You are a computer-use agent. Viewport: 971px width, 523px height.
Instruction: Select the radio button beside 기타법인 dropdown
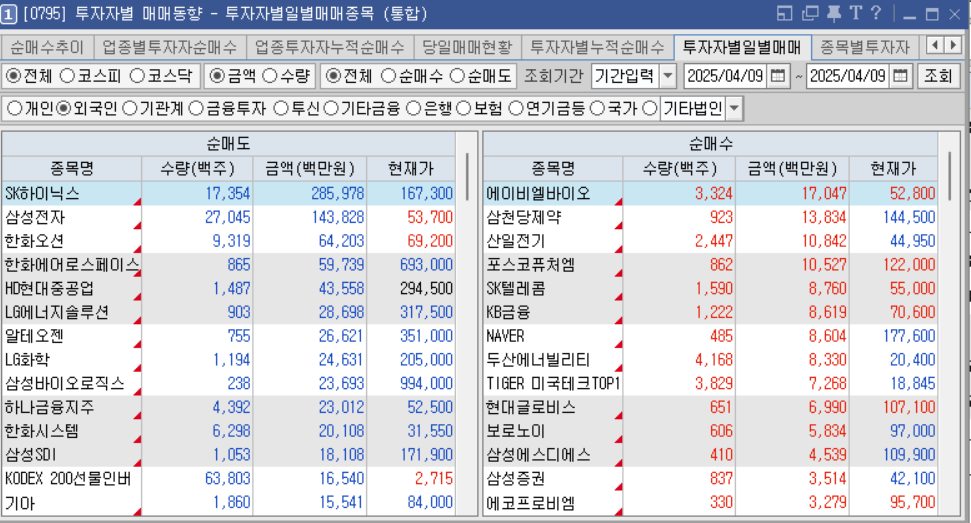pos(650,109)
